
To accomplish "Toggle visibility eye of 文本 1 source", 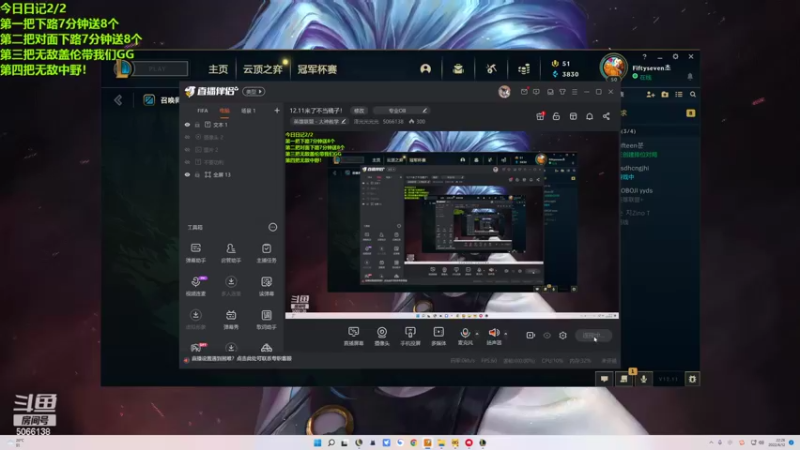I will [187, 124].
